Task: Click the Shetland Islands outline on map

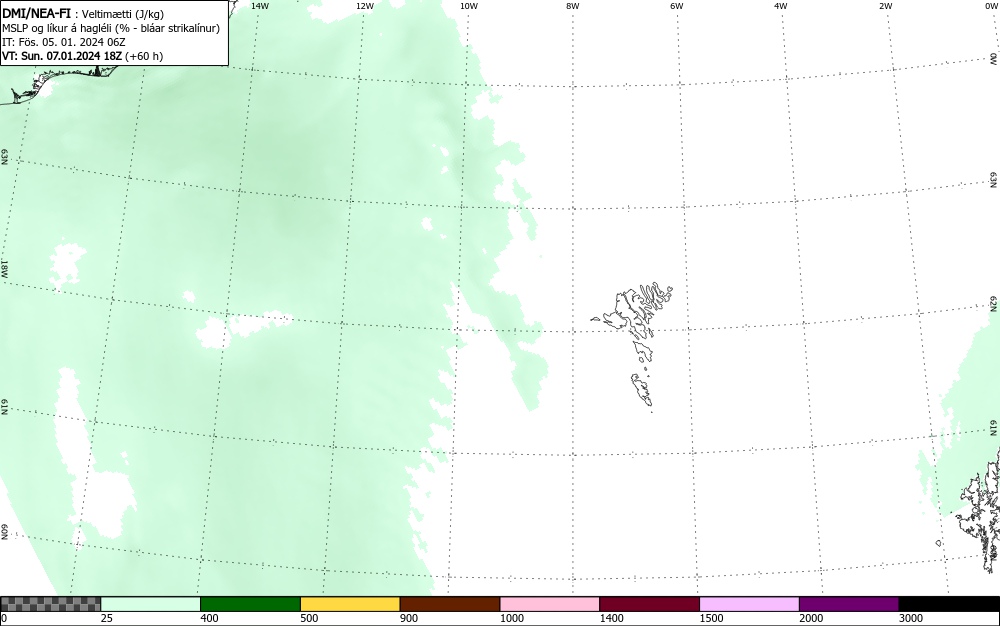Action: click(x=979, y=510)
